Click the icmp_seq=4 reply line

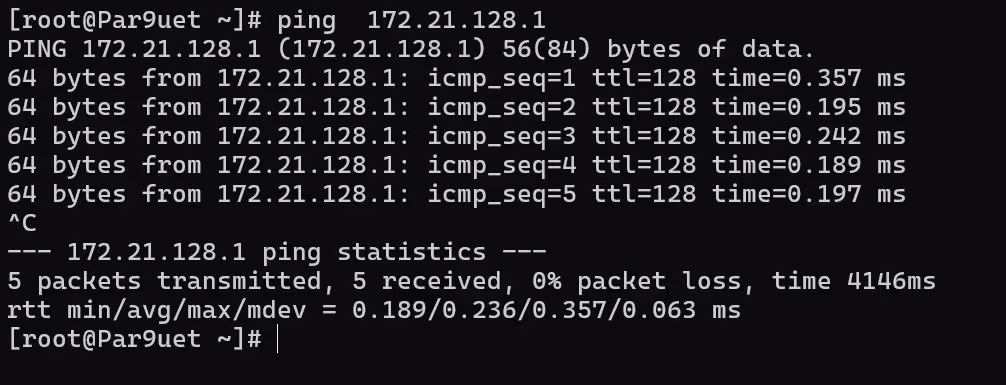click(456, 165)
